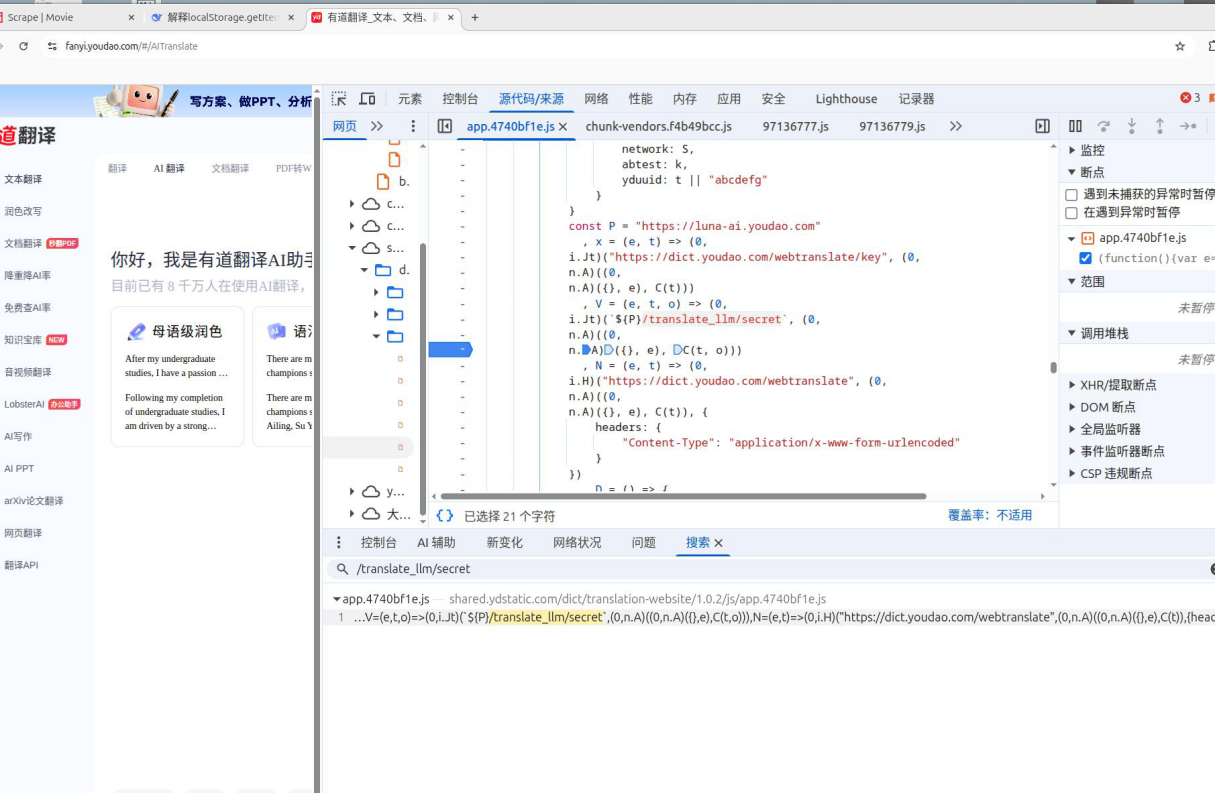Toggle the device toolbar icon
The height and width of the screenshot is (793, 1215).
pyautogui.click(x=367, y=99)
